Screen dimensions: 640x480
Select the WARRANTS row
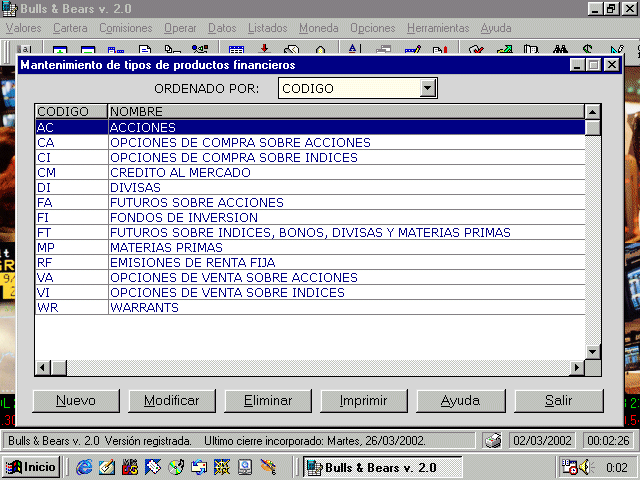[310, 307]
